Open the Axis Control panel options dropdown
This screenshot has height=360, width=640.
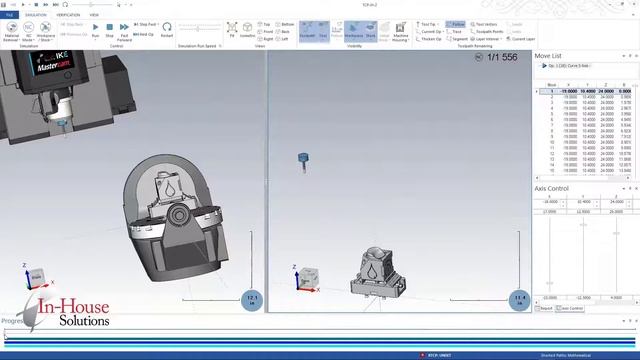[623, 189]
